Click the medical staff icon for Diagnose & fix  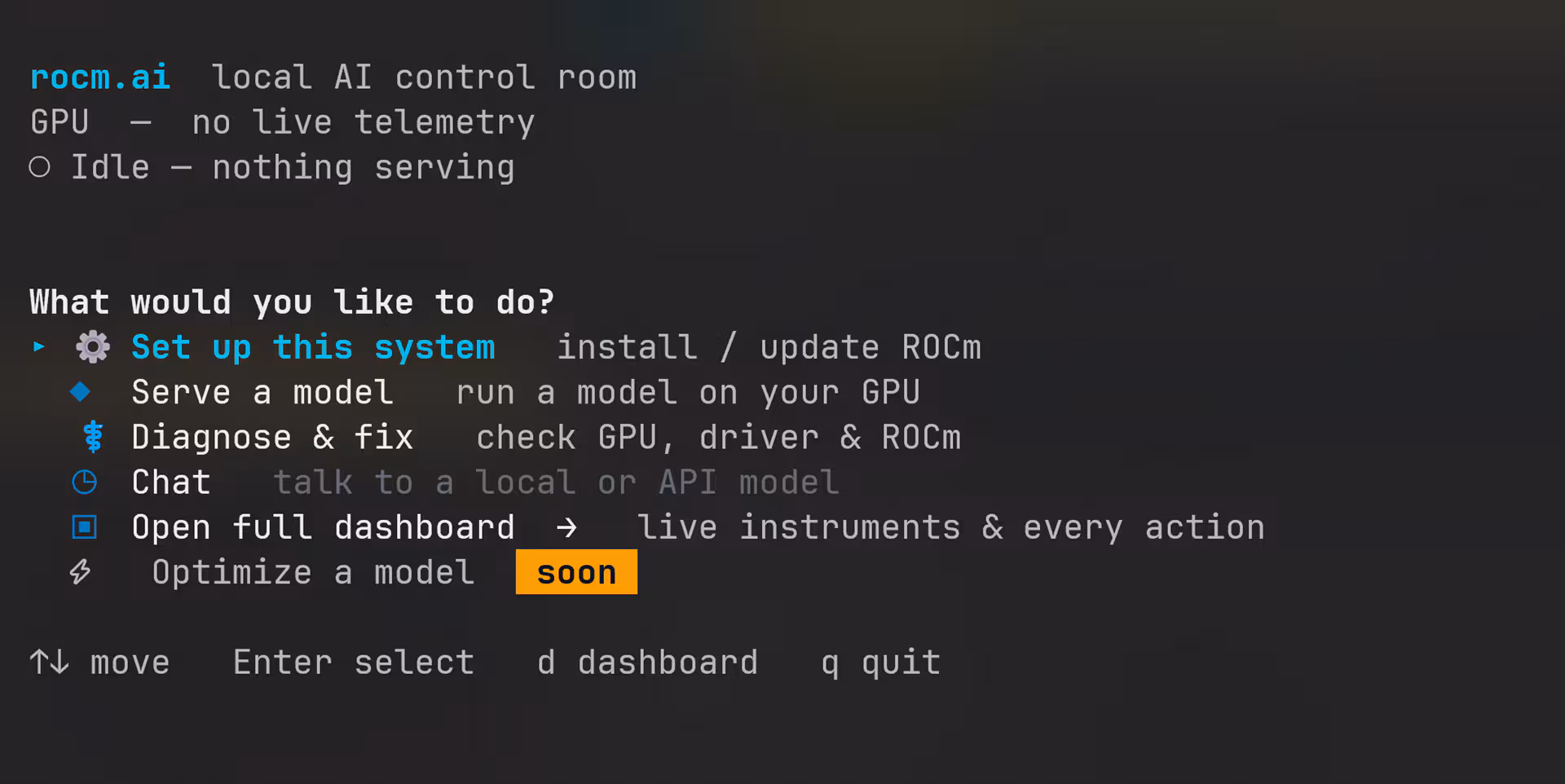(94, 437)
